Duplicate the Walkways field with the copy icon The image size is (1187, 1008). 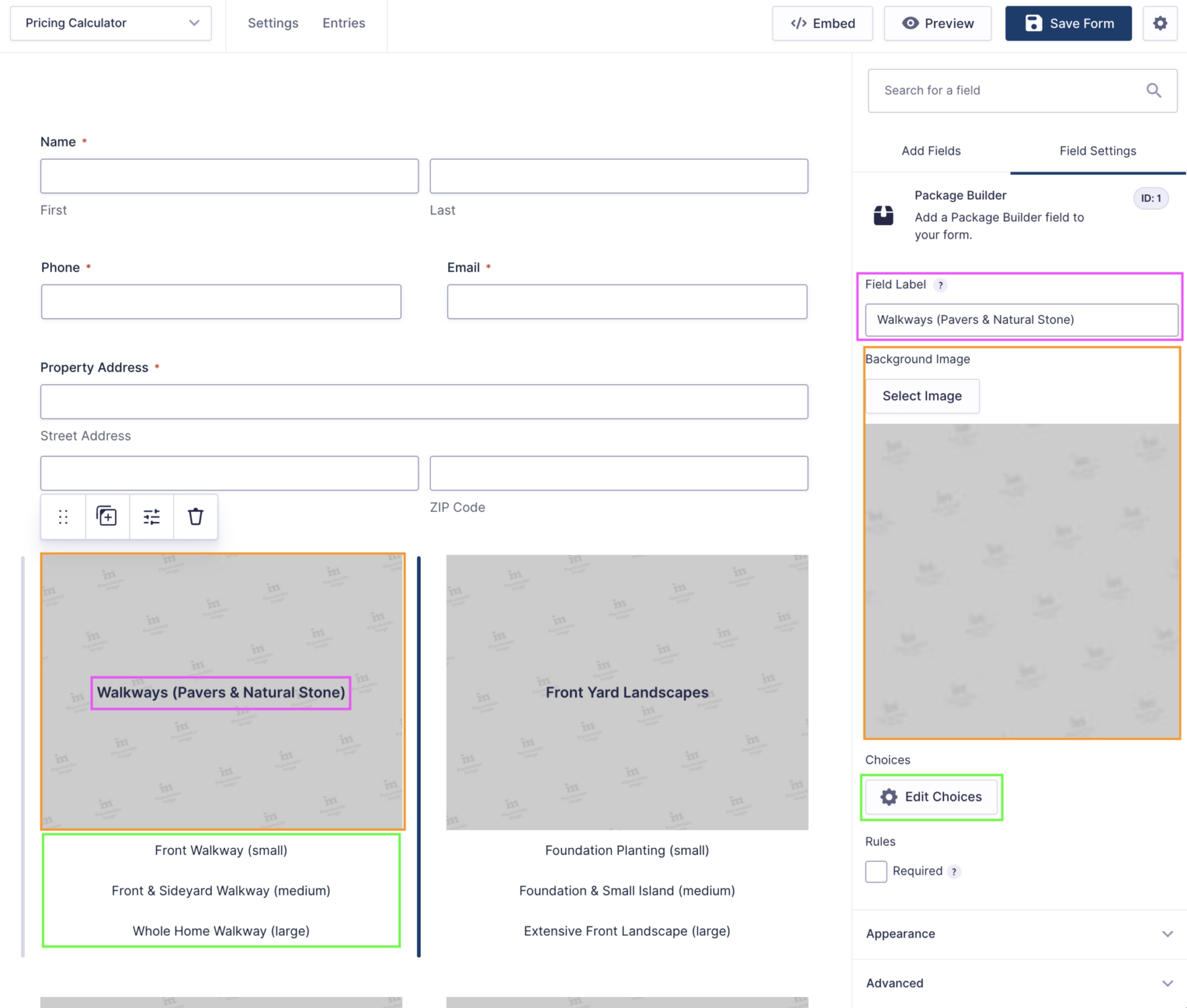point(107,516)
